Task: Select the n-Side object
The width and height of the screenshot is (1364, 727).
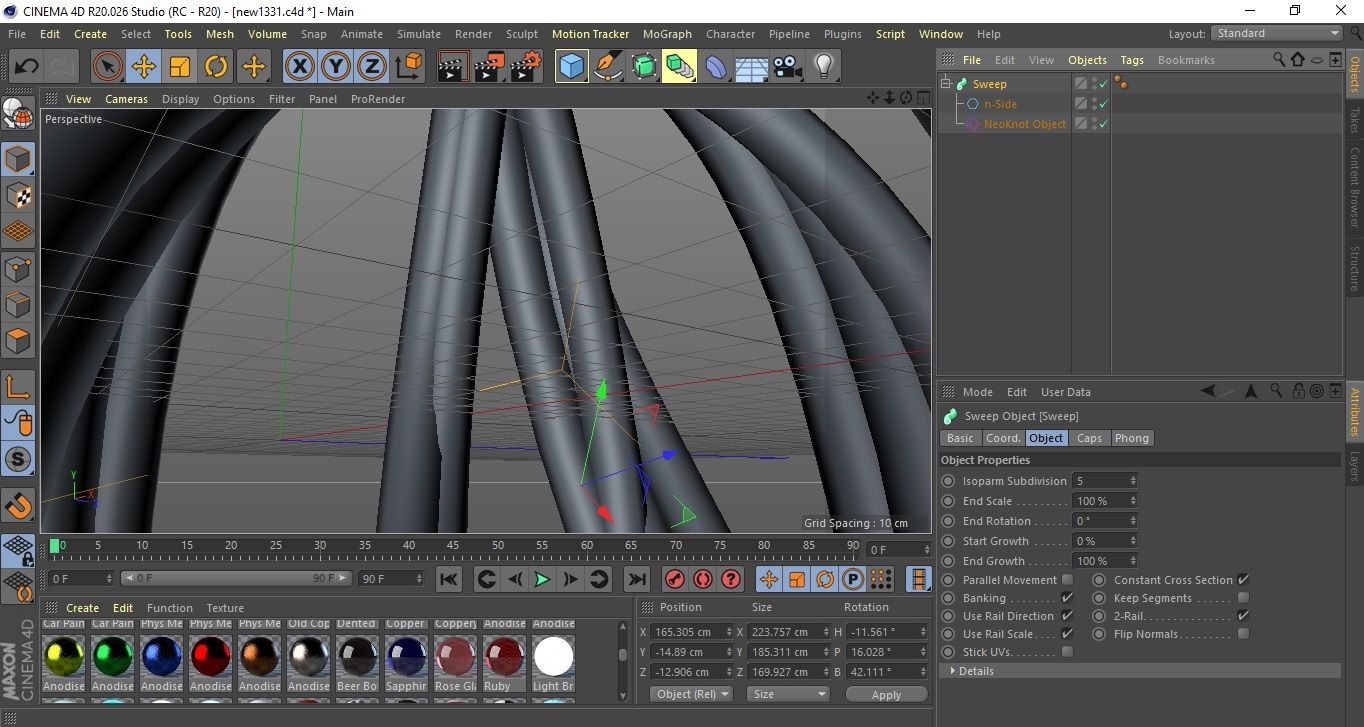Action: point(1000,104)
